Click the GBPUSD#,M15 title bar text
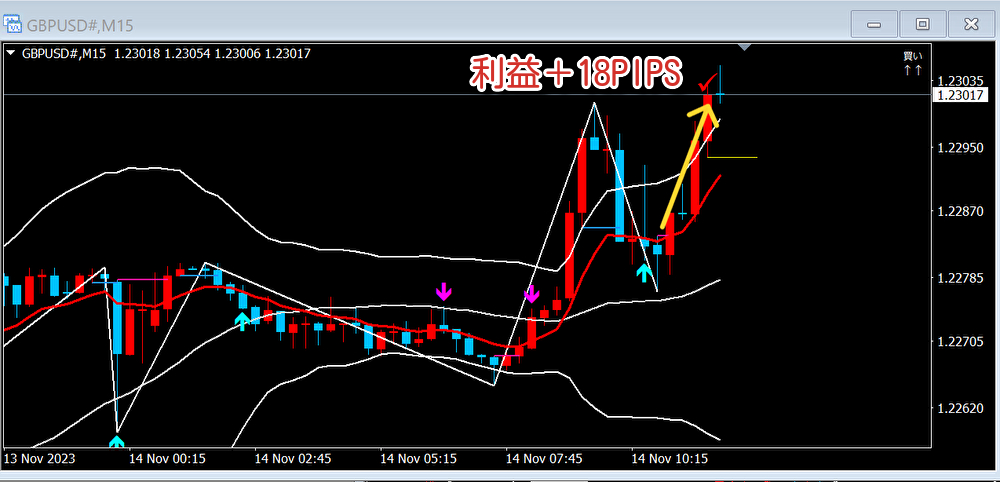1000x482 pixels. coord(80,26)
